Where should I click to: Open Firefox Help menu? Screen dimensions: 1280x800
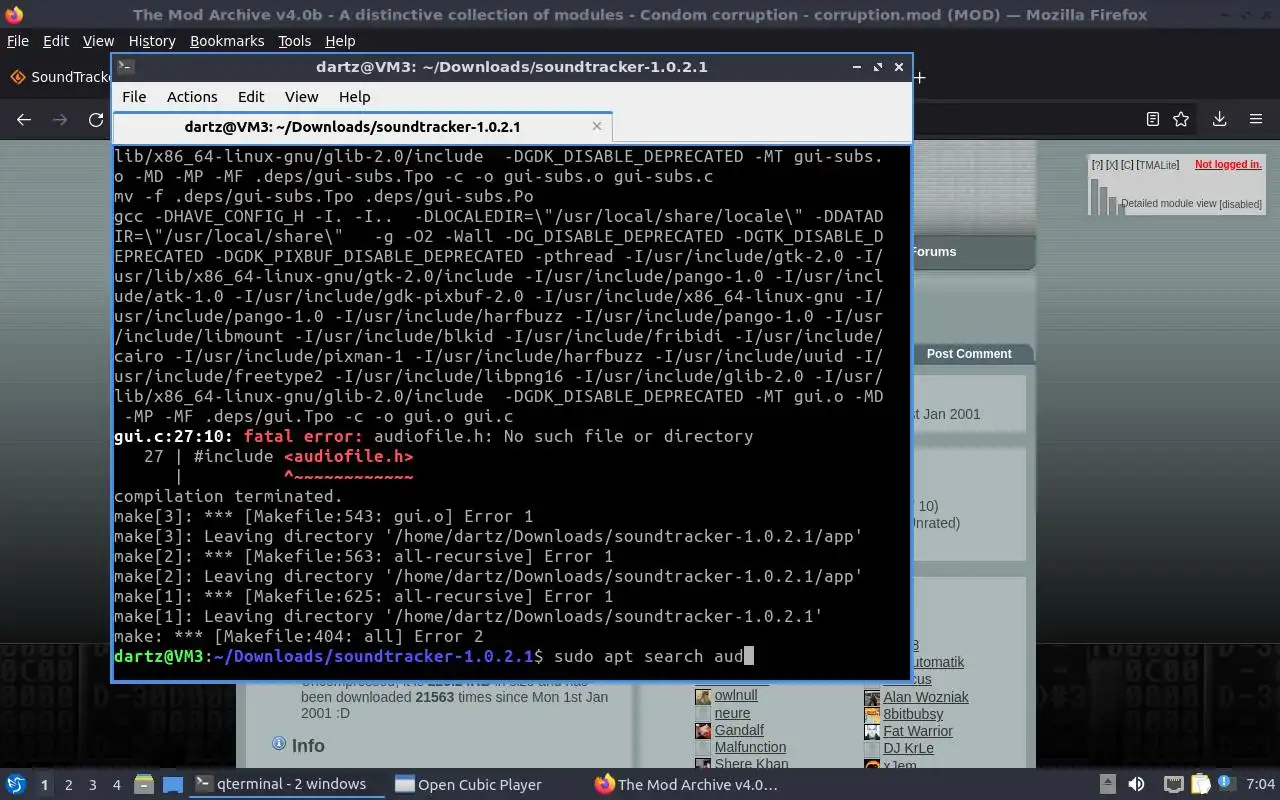[340, 41]
